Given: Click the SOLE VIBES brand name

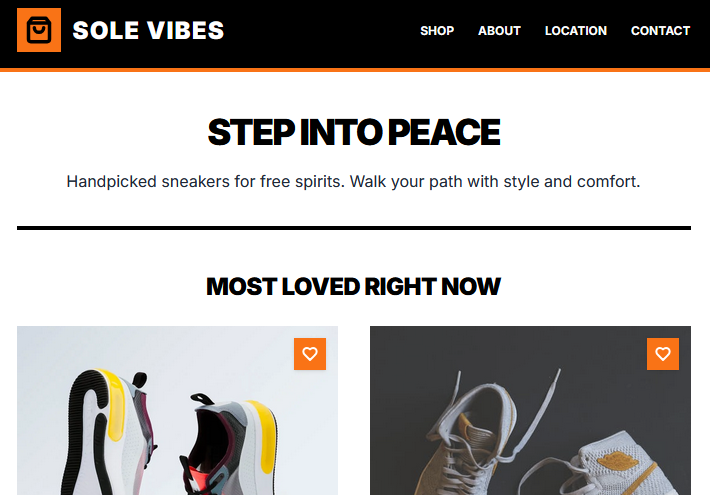Looking at the screenshot, I should point(148,31).
